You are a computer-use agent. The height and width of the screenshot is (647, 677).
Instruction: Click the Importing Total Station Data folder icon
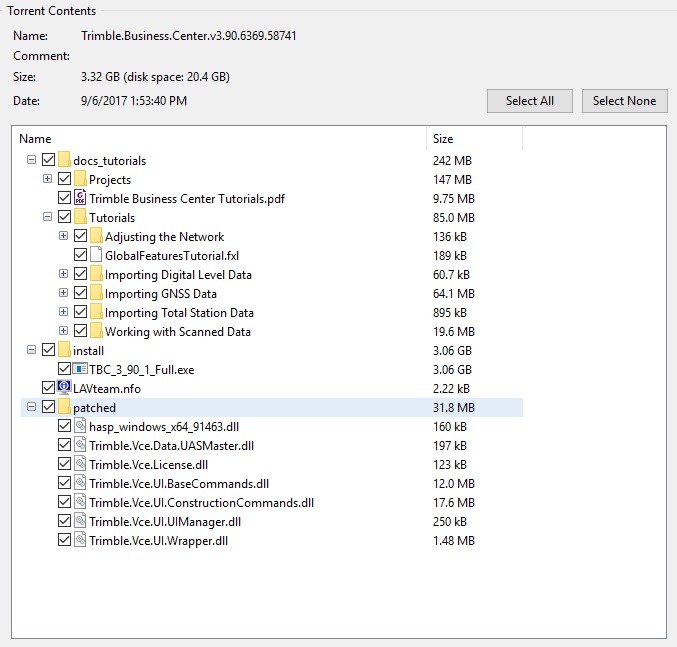(x=96, y=312)
